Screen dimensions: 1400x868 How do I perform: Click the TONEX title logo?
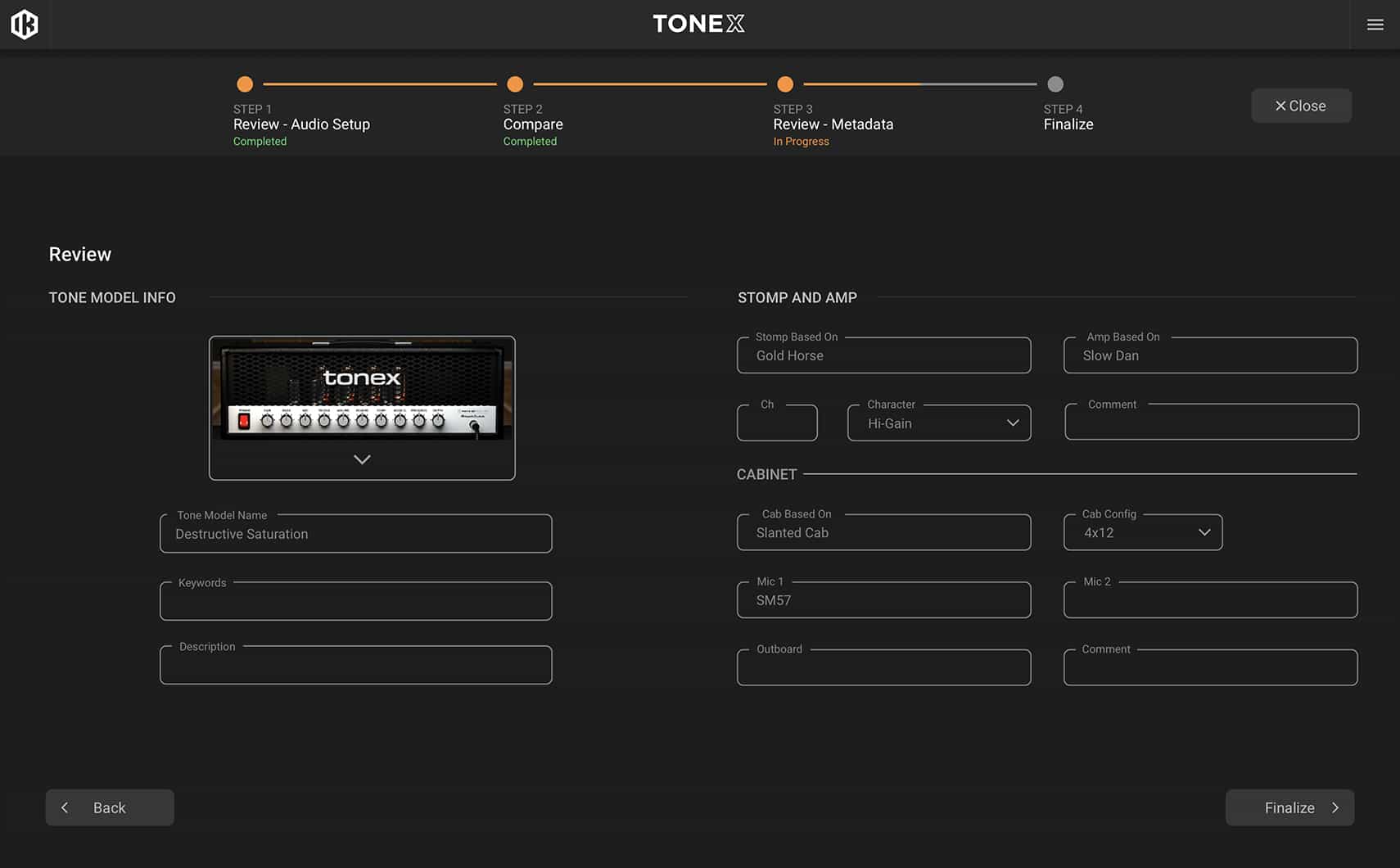(x=699, y=24)
